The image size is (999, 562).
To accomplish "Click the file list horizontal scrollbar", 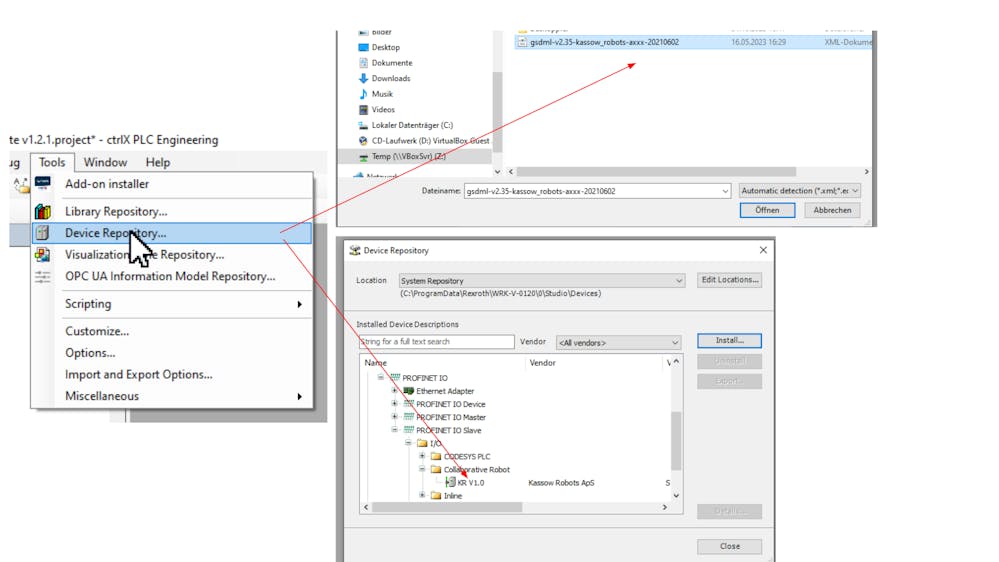I will [656, 172].
